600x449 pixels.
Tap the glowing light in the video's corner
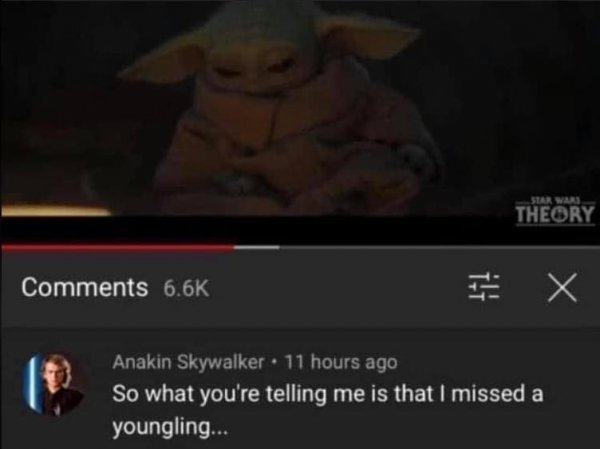(56, 210)
